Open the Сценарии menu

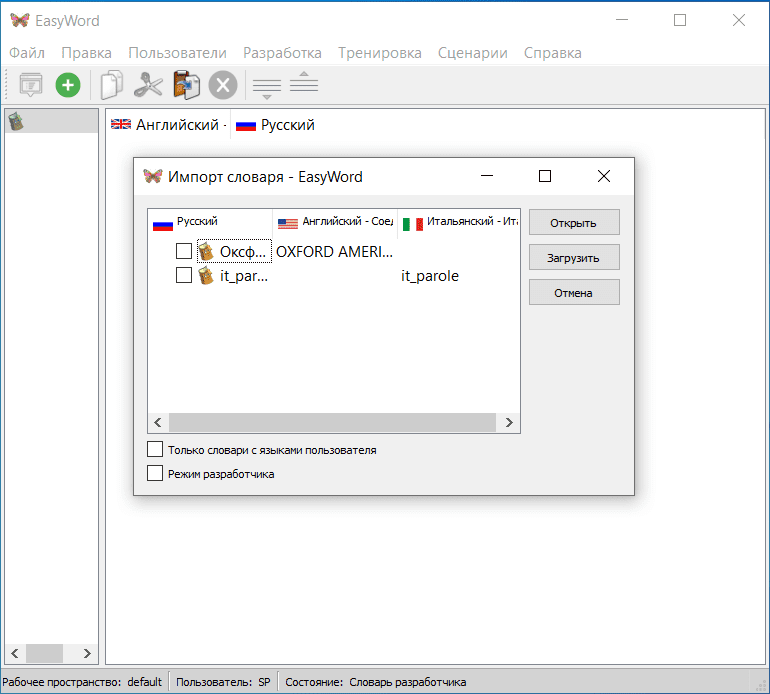[x=472, y=53]
